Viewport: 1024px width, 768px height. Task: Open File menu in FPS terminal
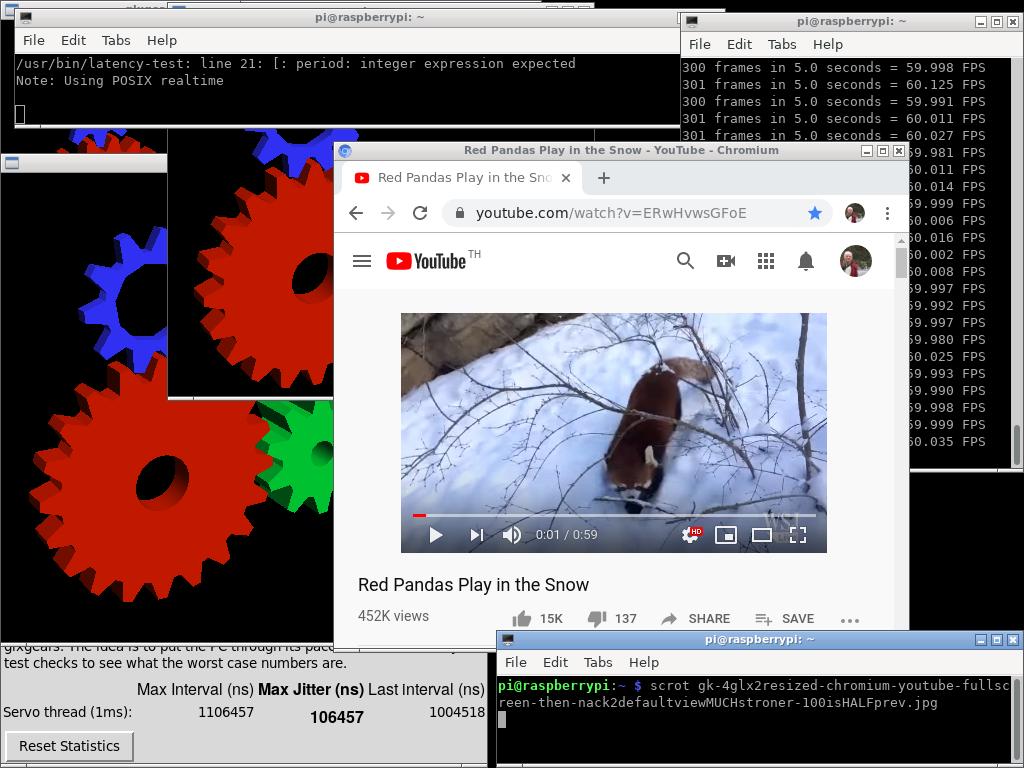click(699, 44)
